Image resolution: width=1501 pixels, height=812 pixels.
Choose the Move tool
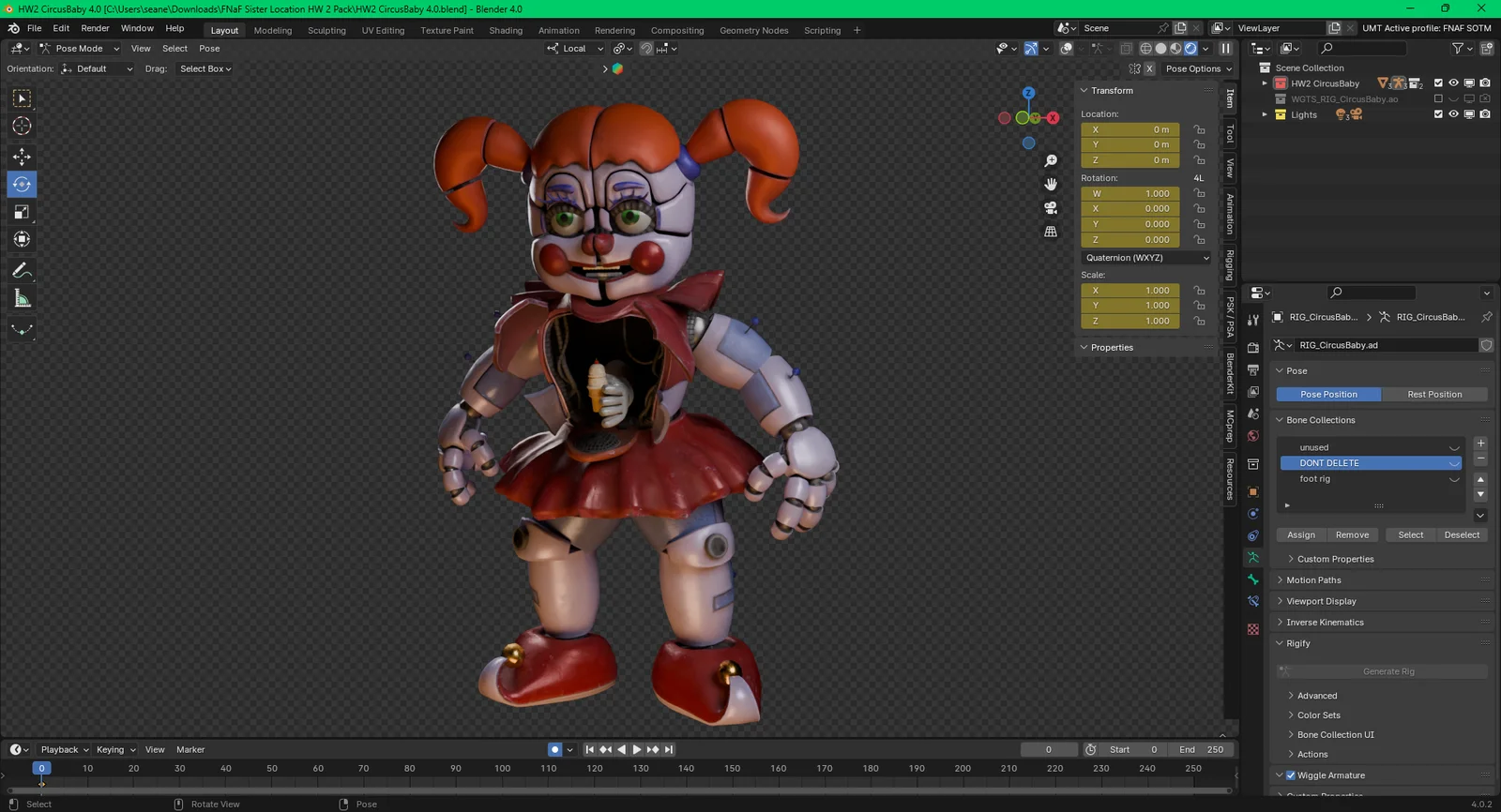[22, 157]
